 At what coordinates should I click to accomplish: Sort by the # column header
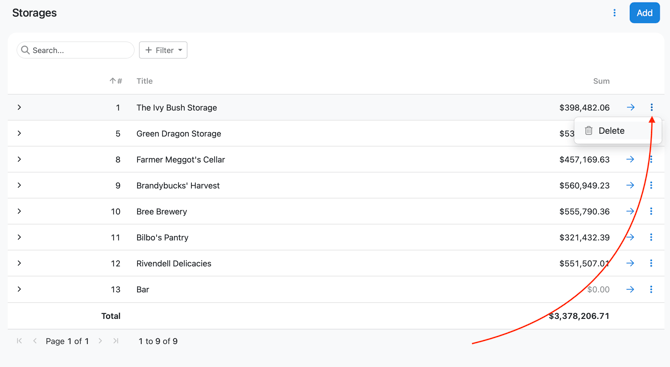(116, 81)
